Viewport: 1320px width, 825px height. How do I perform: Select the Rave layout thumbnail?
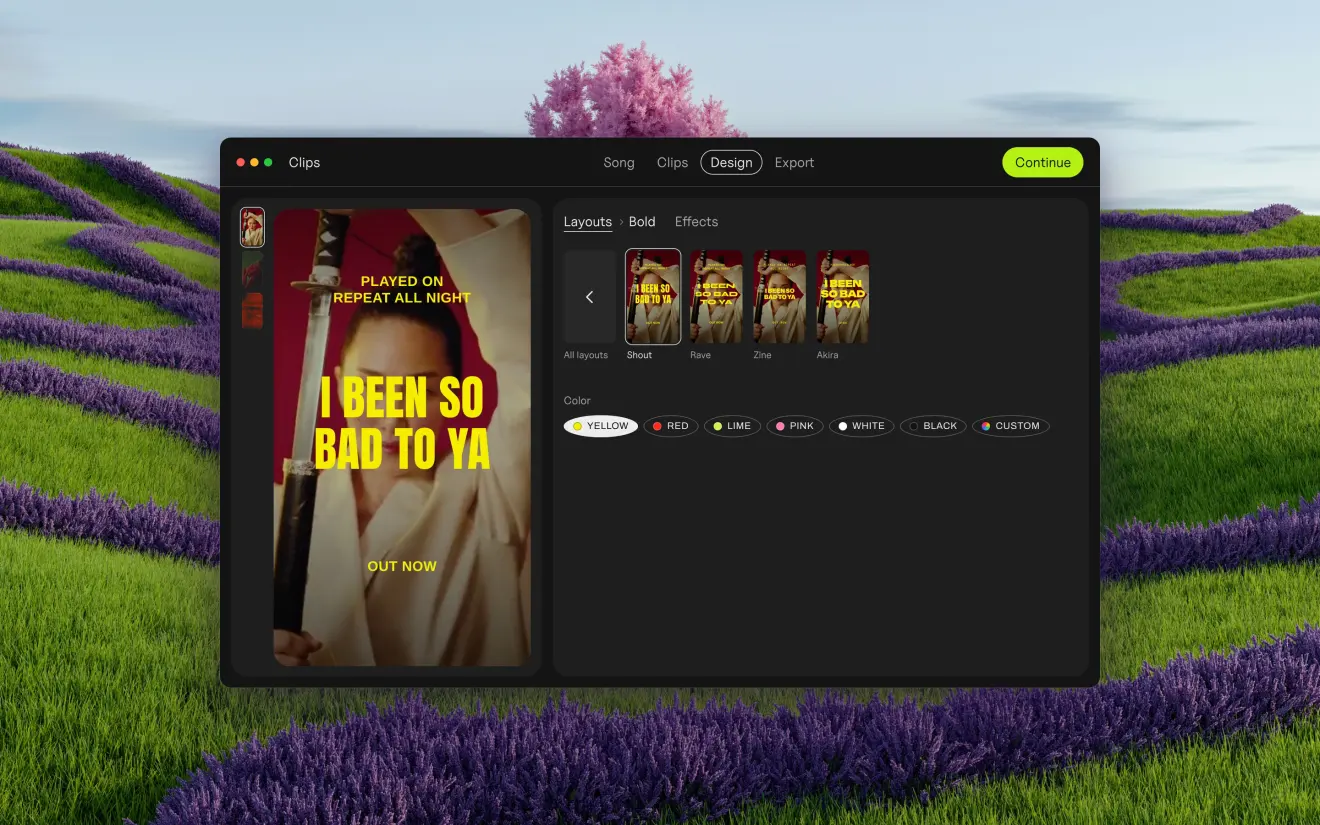[716, 297]
